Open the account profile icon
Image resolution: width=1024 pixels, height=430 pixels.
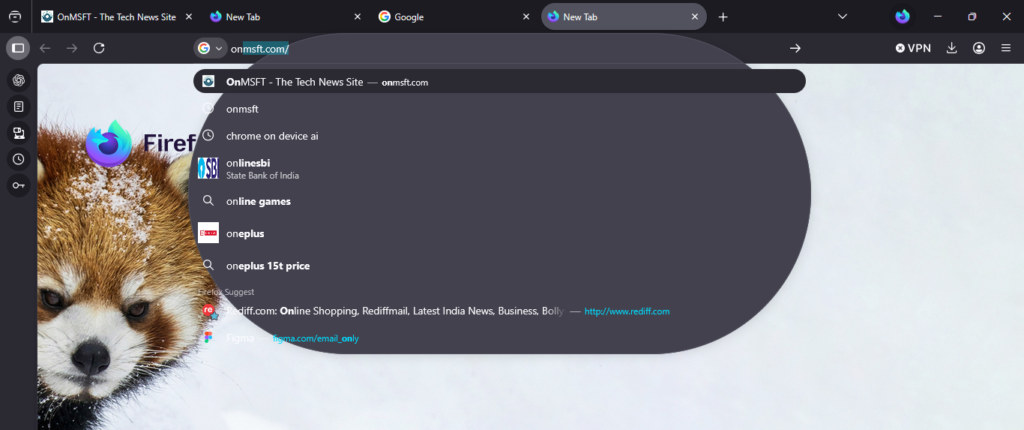pos(979,48)
